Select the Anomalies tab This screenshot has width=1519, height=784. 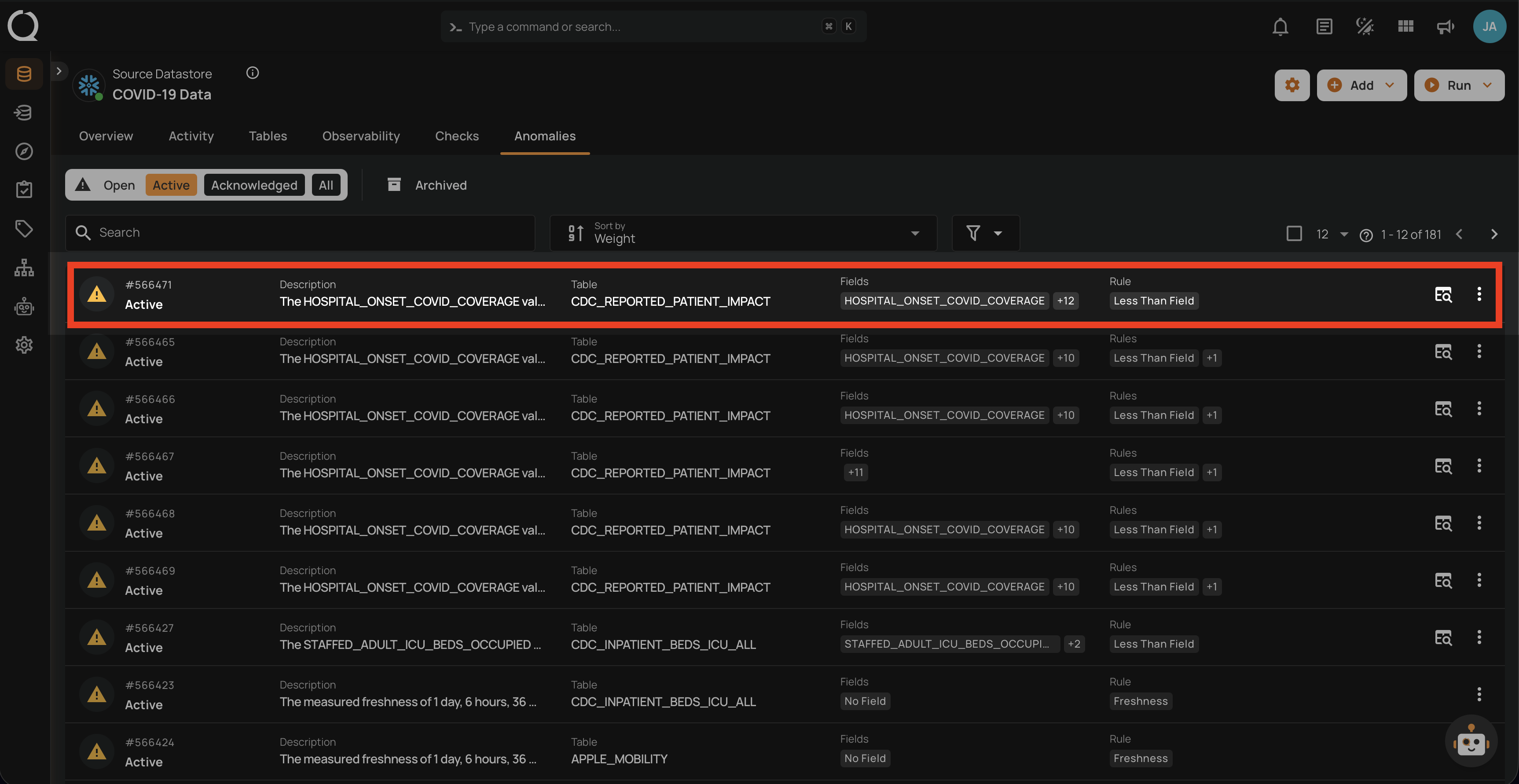[x=545, y=136]
